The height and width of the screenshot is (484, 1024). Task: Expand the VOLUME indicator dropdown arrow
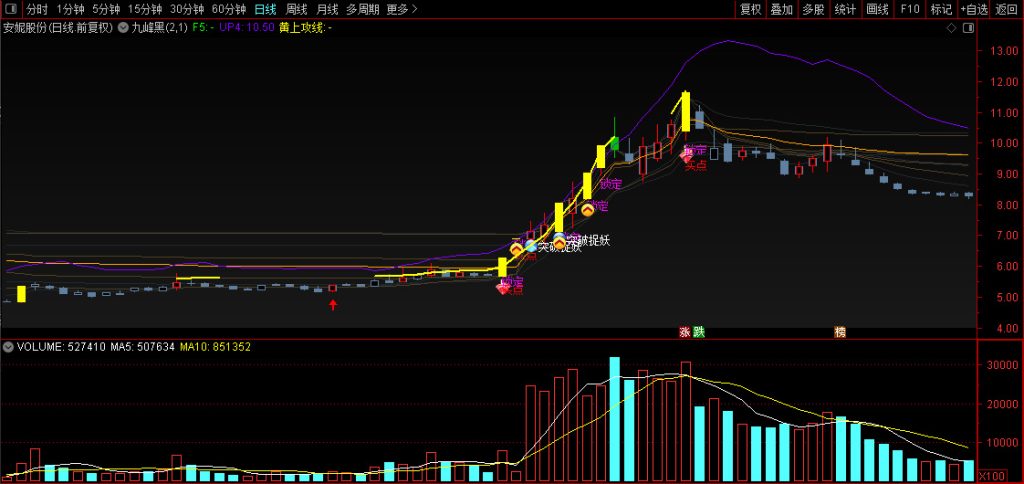9,347
